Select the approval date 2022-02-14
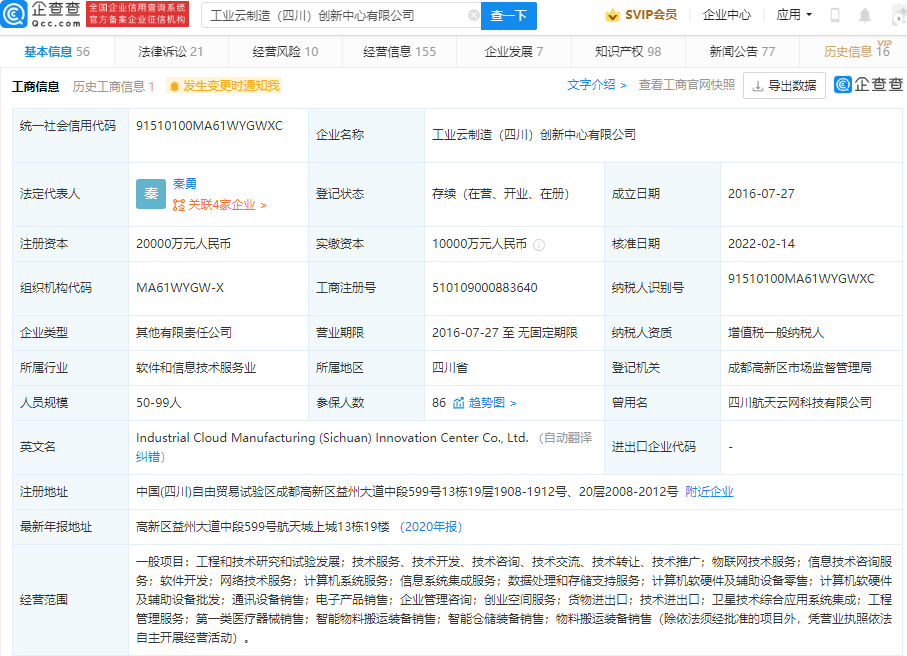This screenshot has height=656, width=907. click(761, 244)
